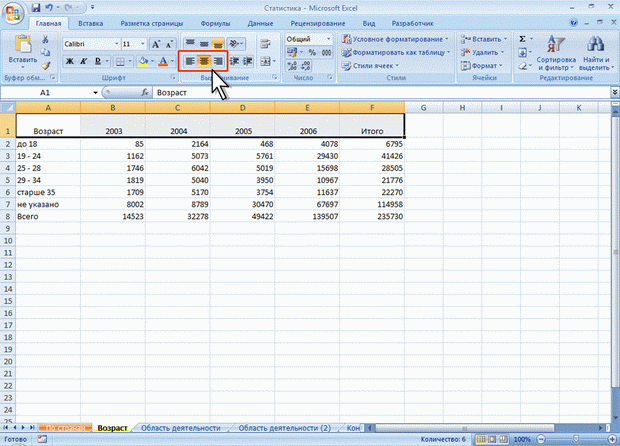This screenshot has width=620, height=446.
Task: Save the workbook from Quick Access toolbar
Action: coord(36,8)
